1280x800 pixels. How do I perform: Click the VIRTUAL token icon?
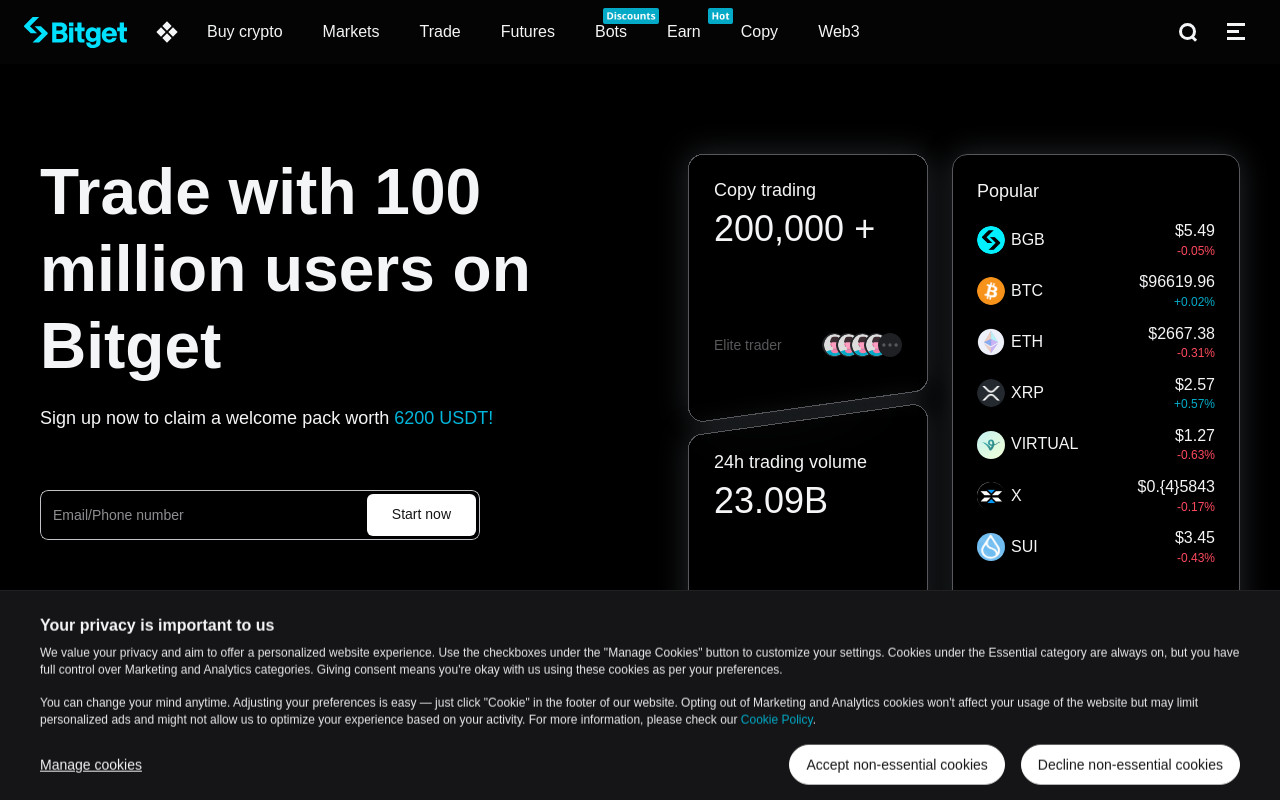point(991,444)
